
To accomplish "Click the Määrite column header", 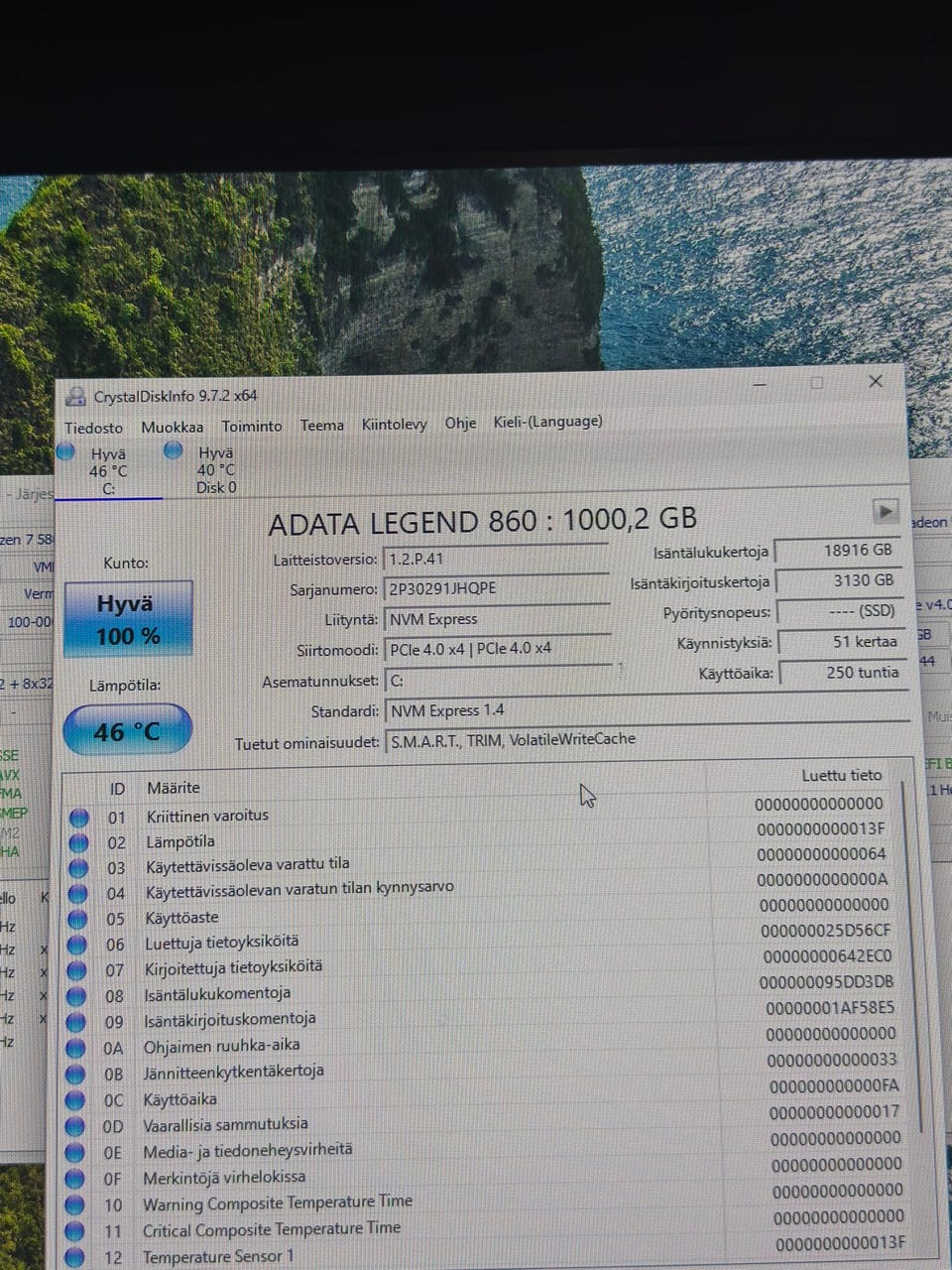I will (x=174, y=788).
